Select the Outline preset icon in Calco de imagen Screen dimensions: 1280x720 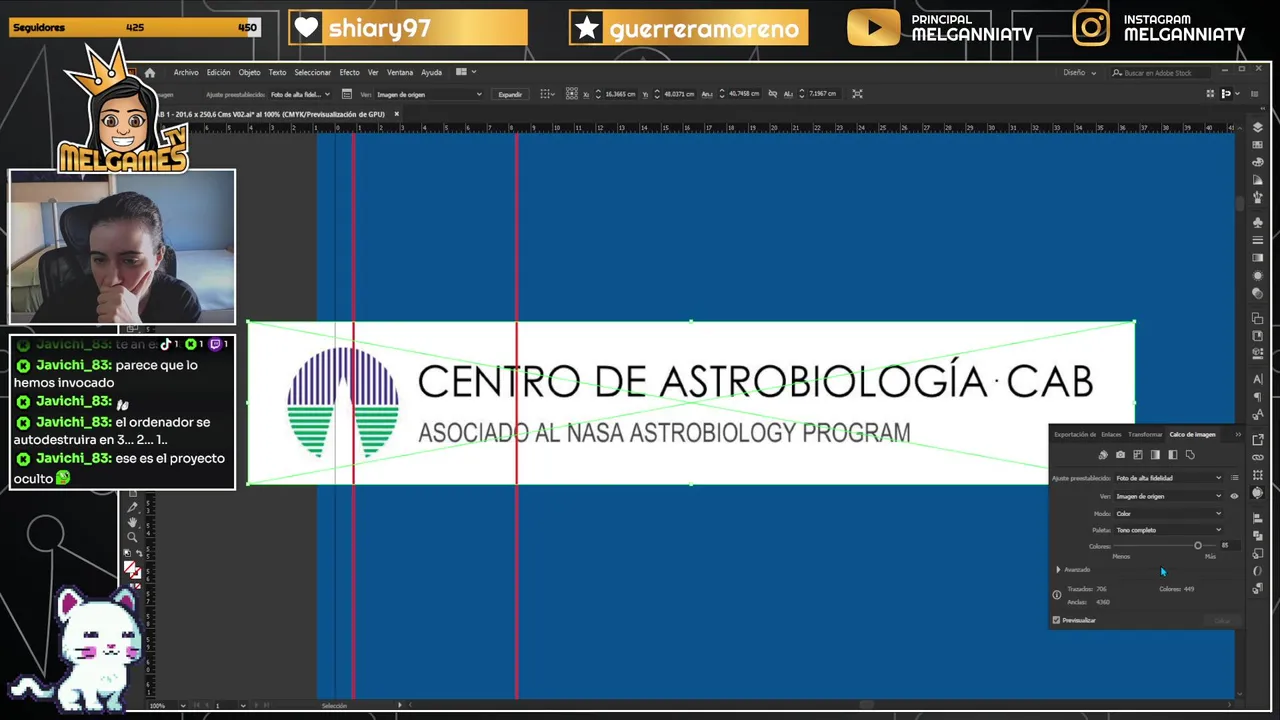[x=1190, y=455]
